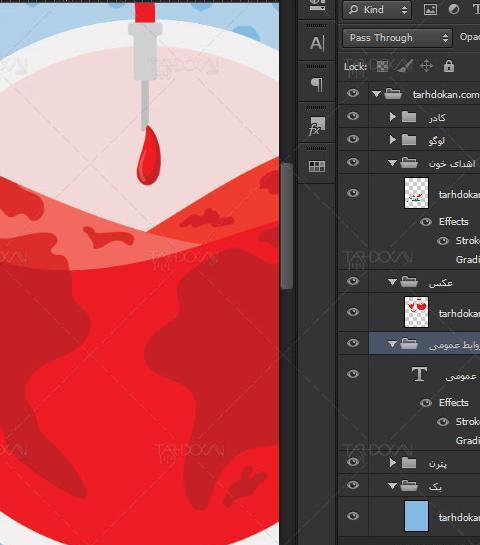Select the روابط عمومی group folder icon

point(409,343)
